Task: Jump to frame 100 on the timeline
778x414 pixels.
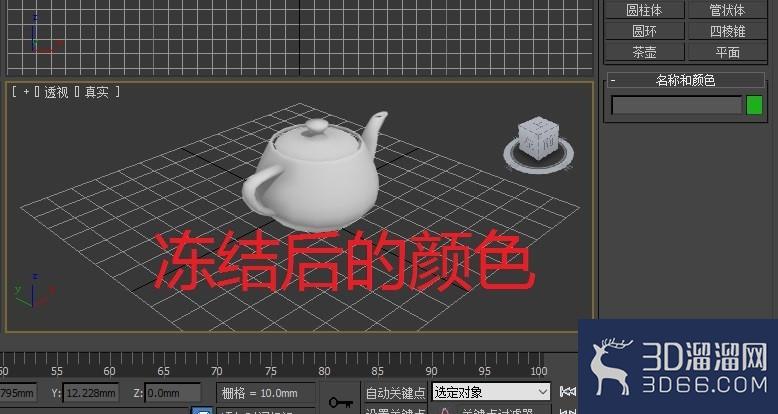Action: coord(539,371)
